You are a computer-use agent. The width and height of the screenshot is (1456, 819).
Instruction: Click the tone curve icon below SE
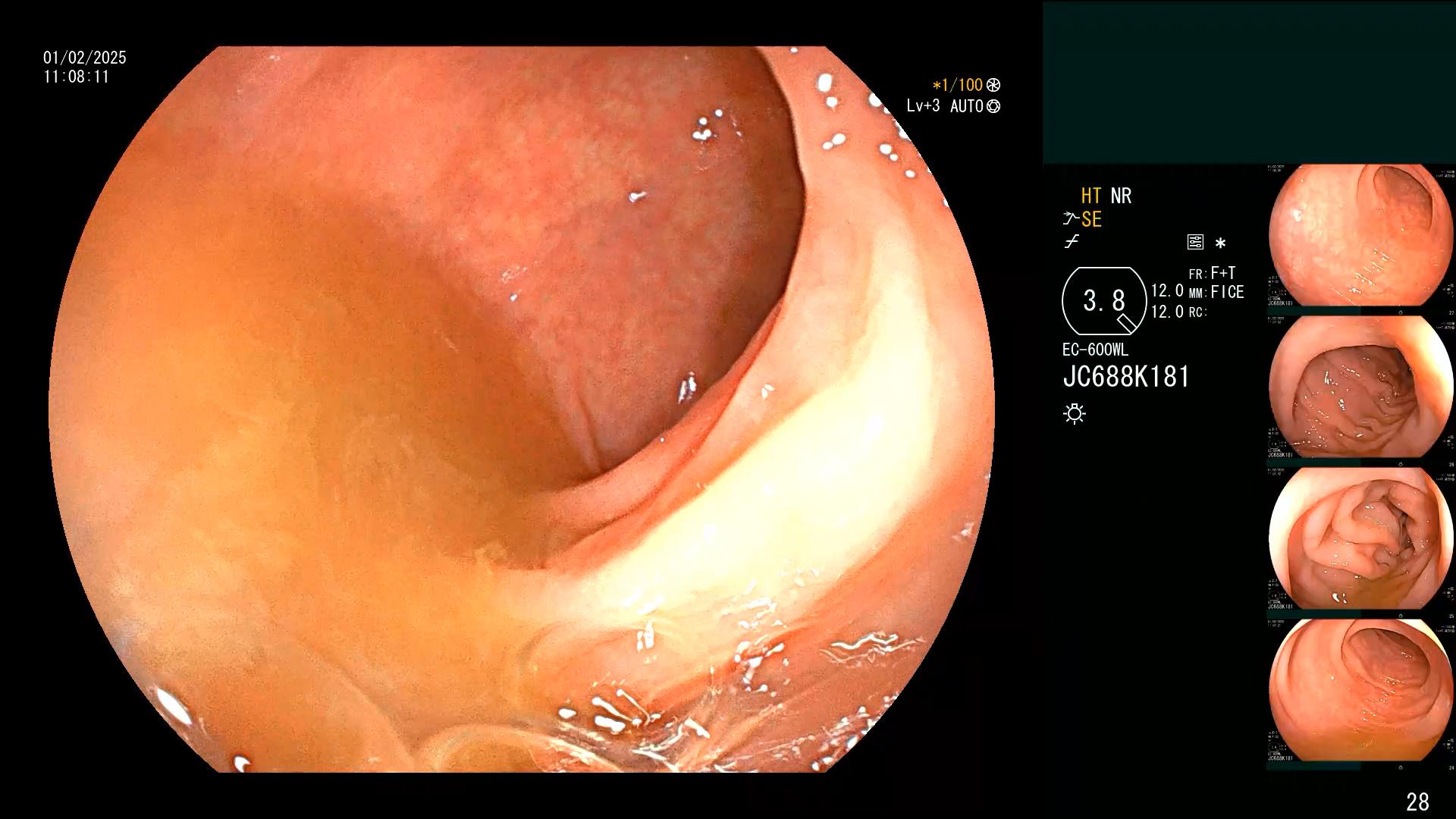1072,242
